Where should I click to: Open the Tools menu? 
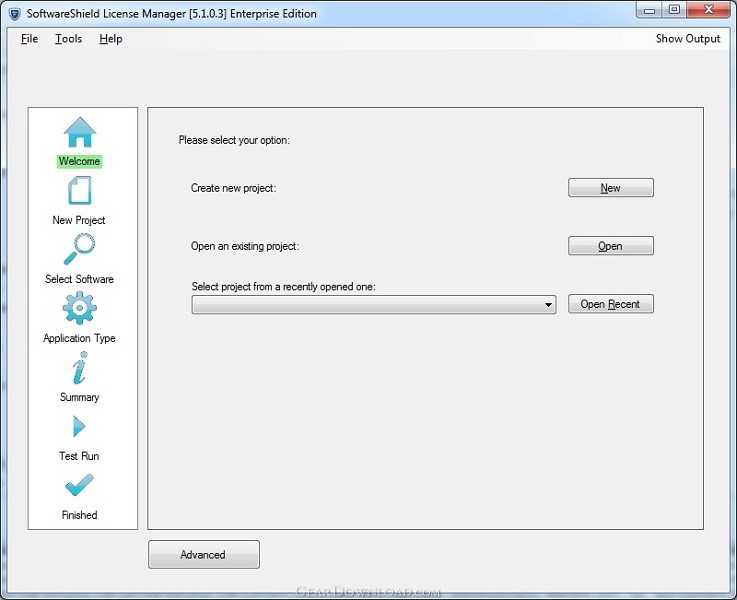coord(68,39)
